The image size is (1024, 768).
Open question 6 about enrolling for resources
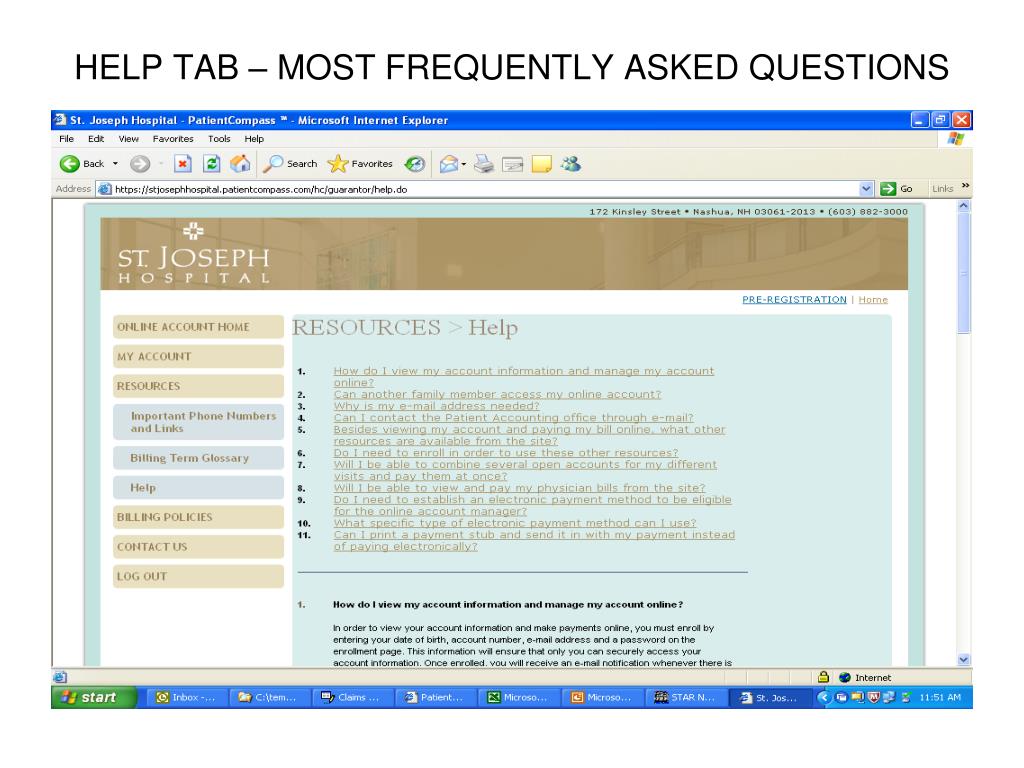[x=506, y=453]
